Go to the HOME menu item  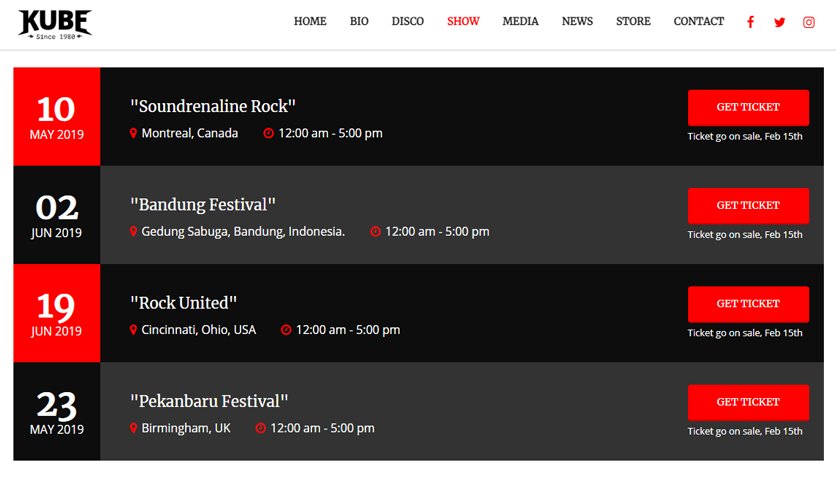310,21
